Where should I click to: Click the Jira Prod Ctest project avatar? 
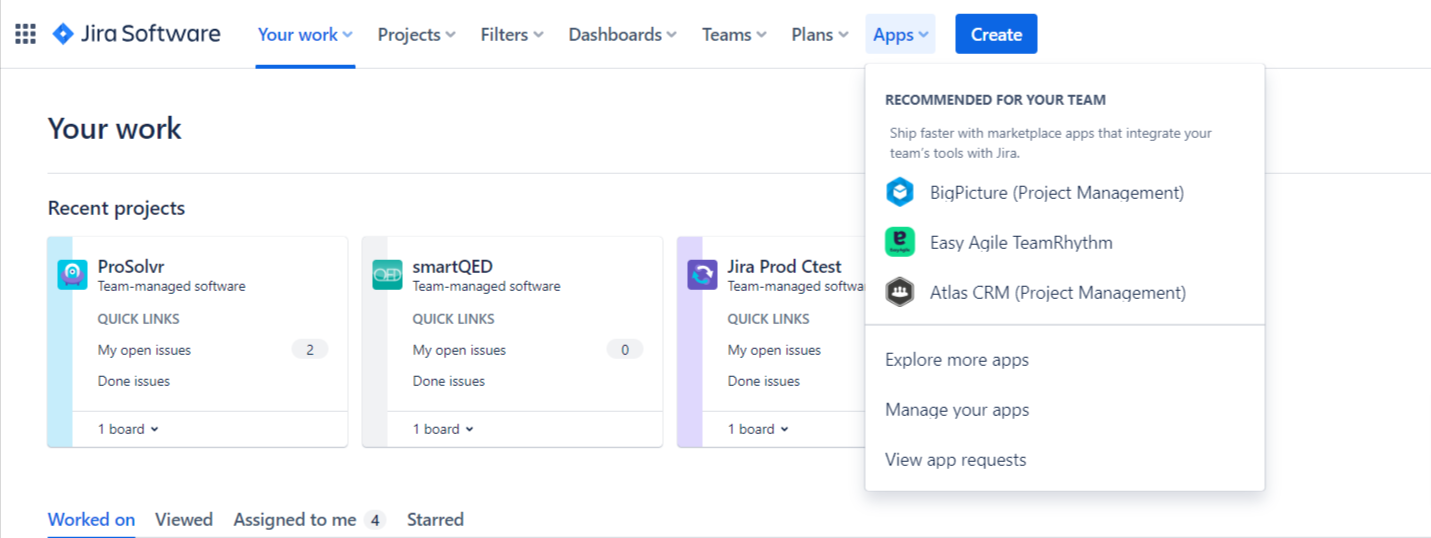tap(702, 275)
